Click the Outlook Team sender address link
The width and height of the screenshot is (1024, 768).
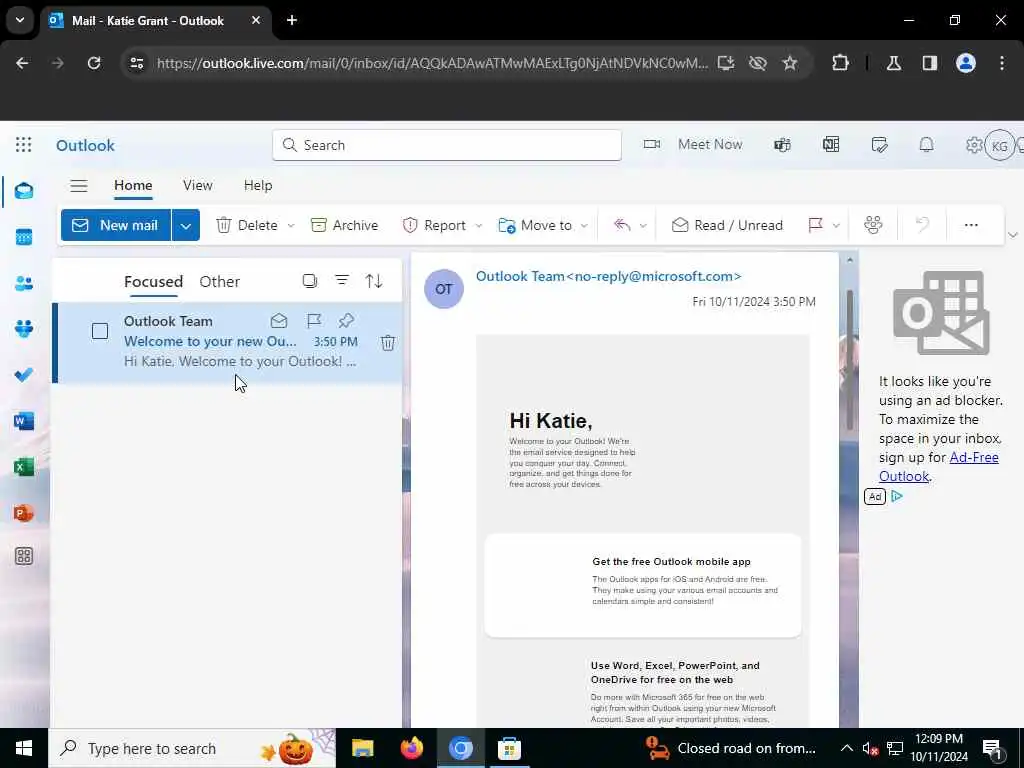(x=609, y=276)
